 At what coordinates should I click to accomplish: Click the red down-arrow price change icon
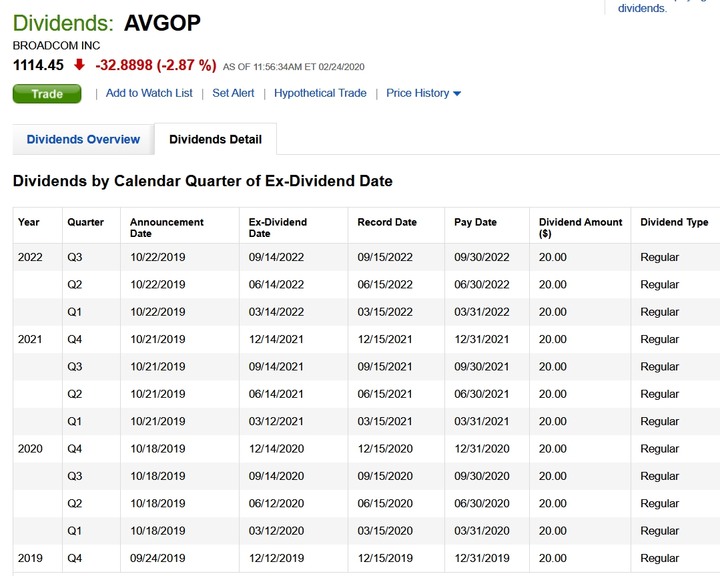point(79,64)
